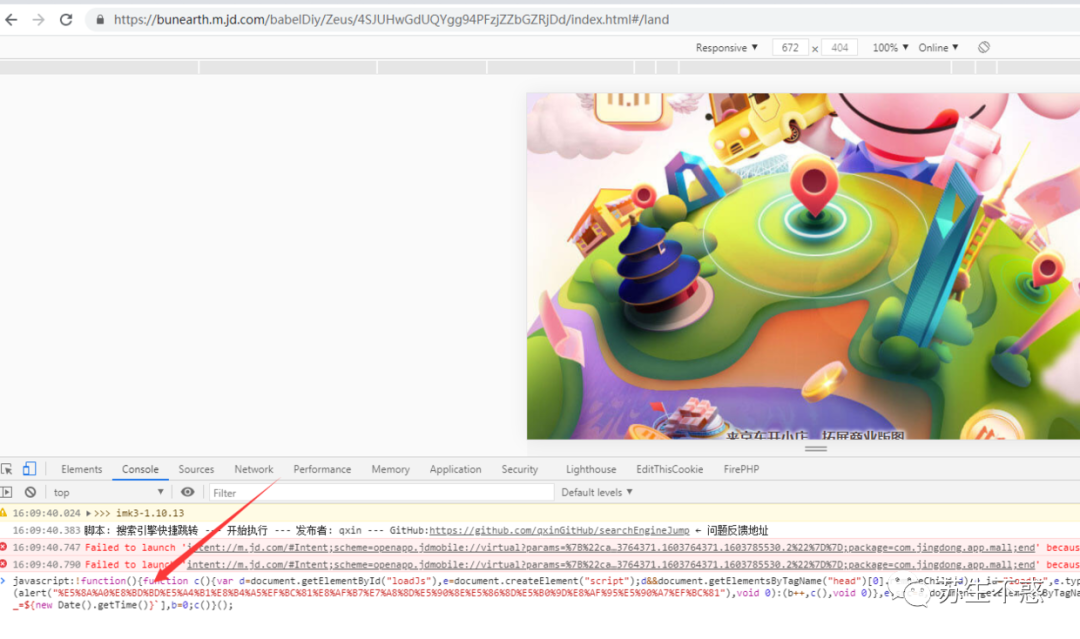Select the inspect element cursor icon

pyautogui.click(x=7, y=469)
